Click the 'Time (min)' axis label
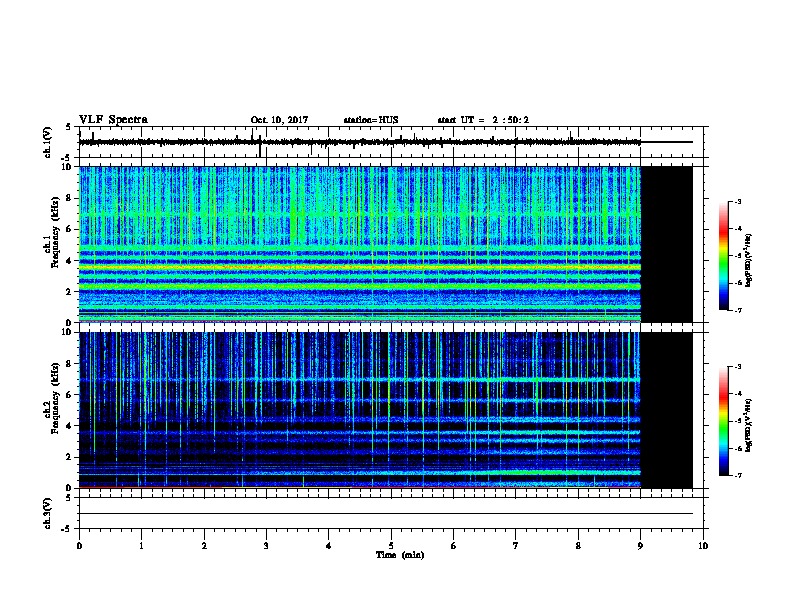The height and width of the screenshot is (612, 792). point(400,555)
